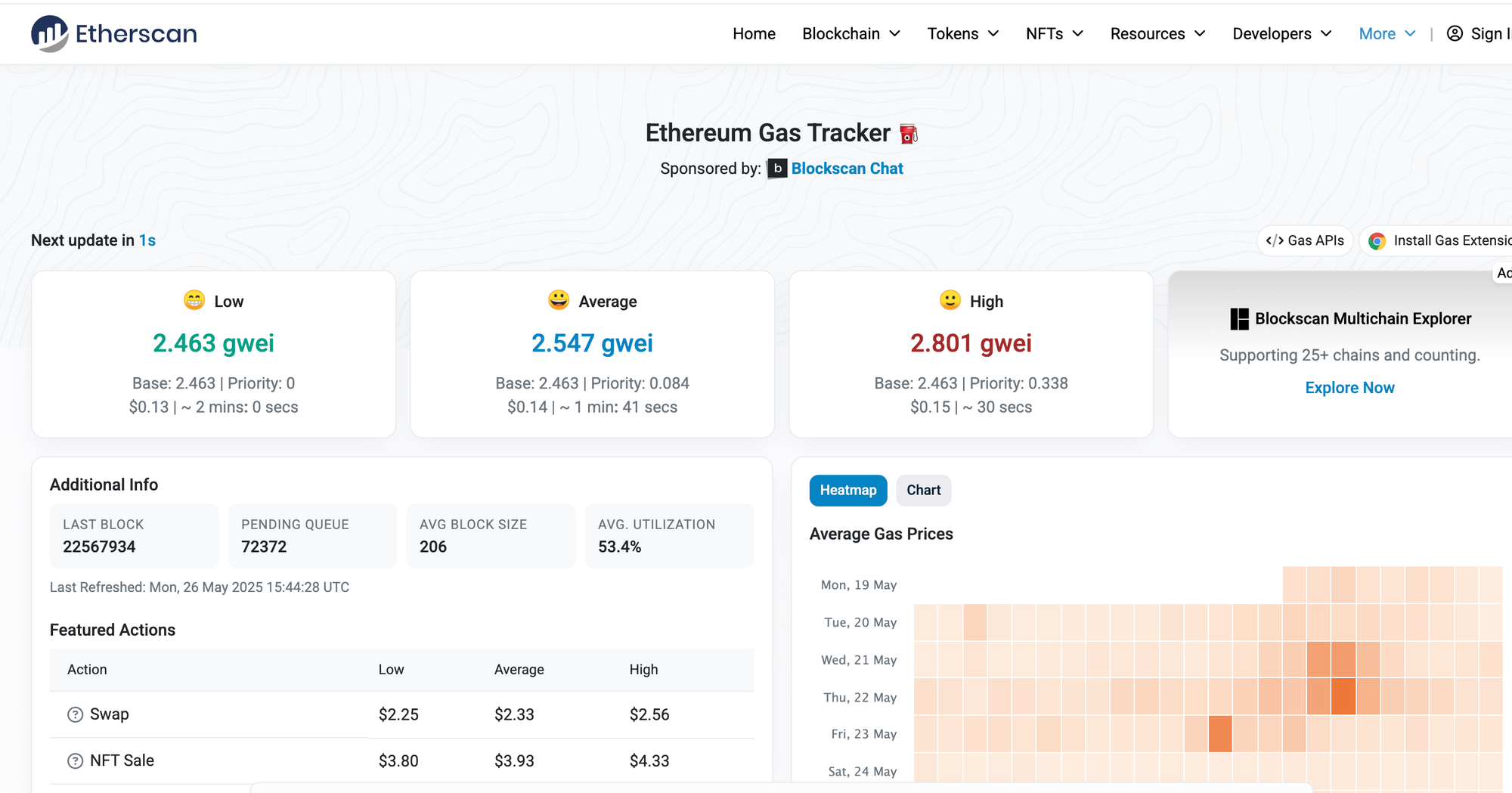This screenshot has height=793, width=1512.
Task: Click Sign In in the header
Action: pyautogui.click(x=1479, y=33)
